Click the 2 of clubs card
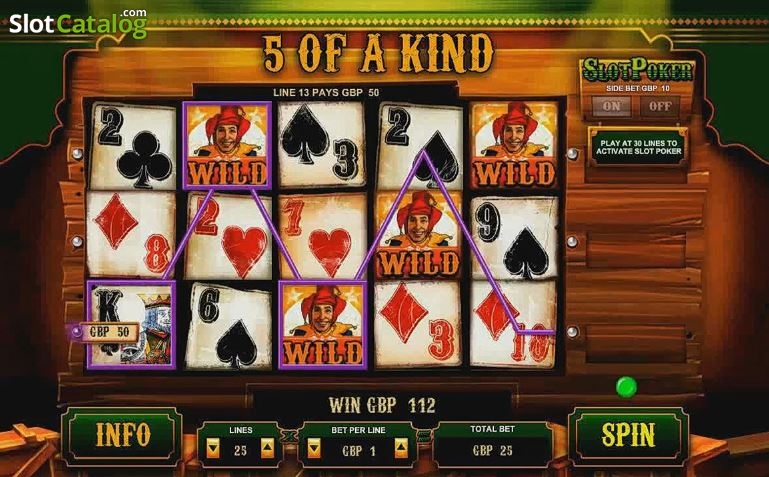 132,147
